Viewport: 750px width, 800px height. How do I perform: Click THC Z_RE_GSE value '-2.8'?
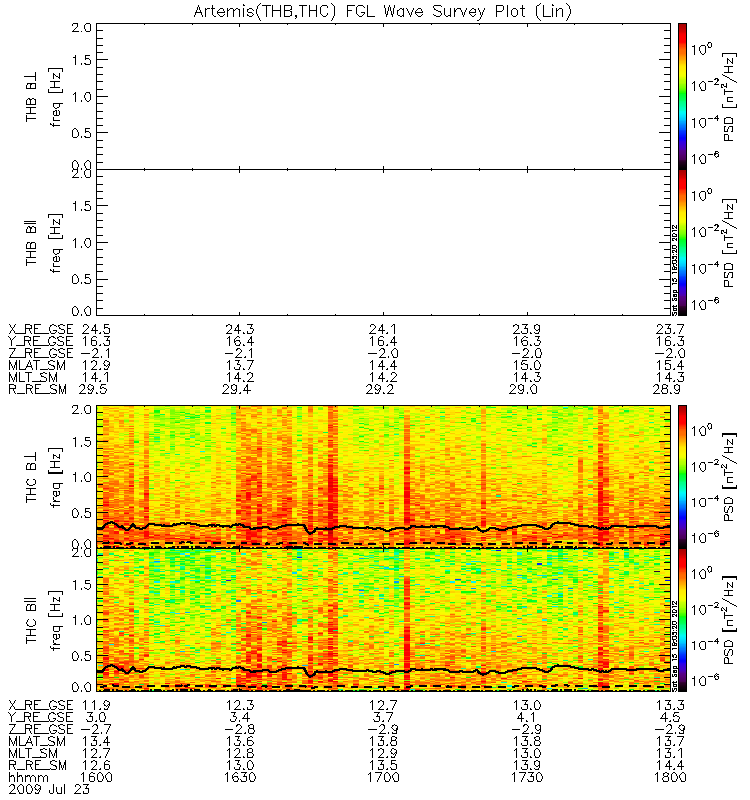(x=238, y=729)
